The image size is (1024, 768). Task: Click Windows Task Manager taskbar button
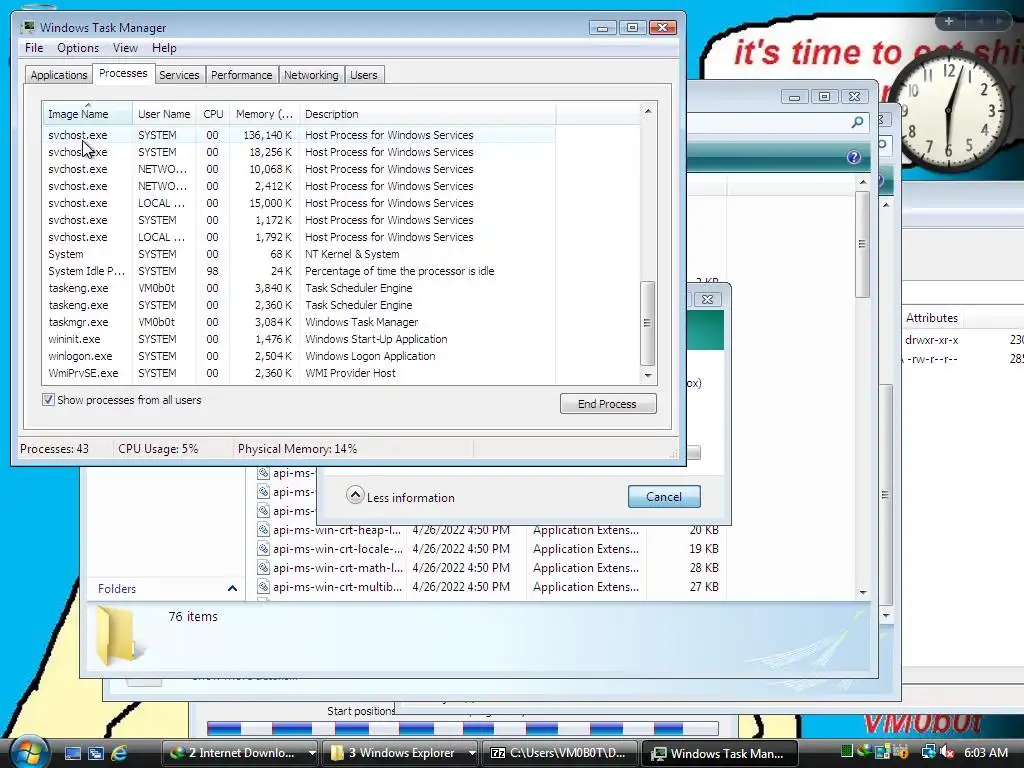pyautogui.click(x=719, y=753)
